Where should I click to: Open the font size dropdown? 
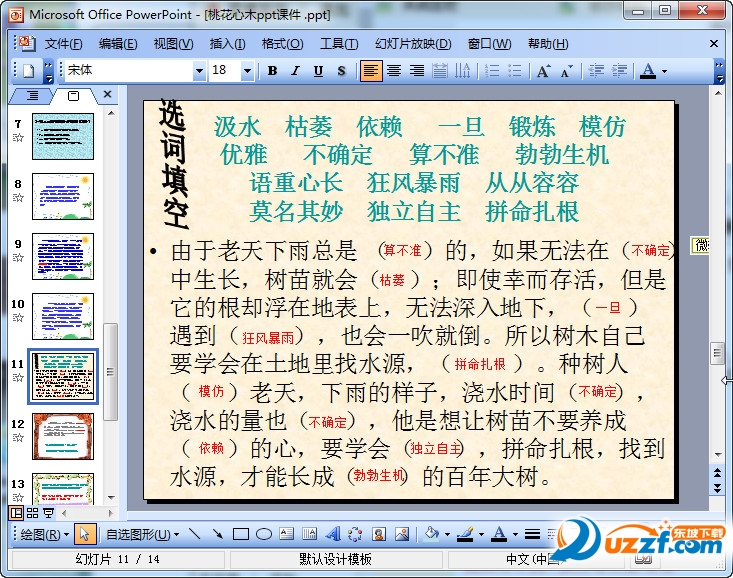[247, 71]
